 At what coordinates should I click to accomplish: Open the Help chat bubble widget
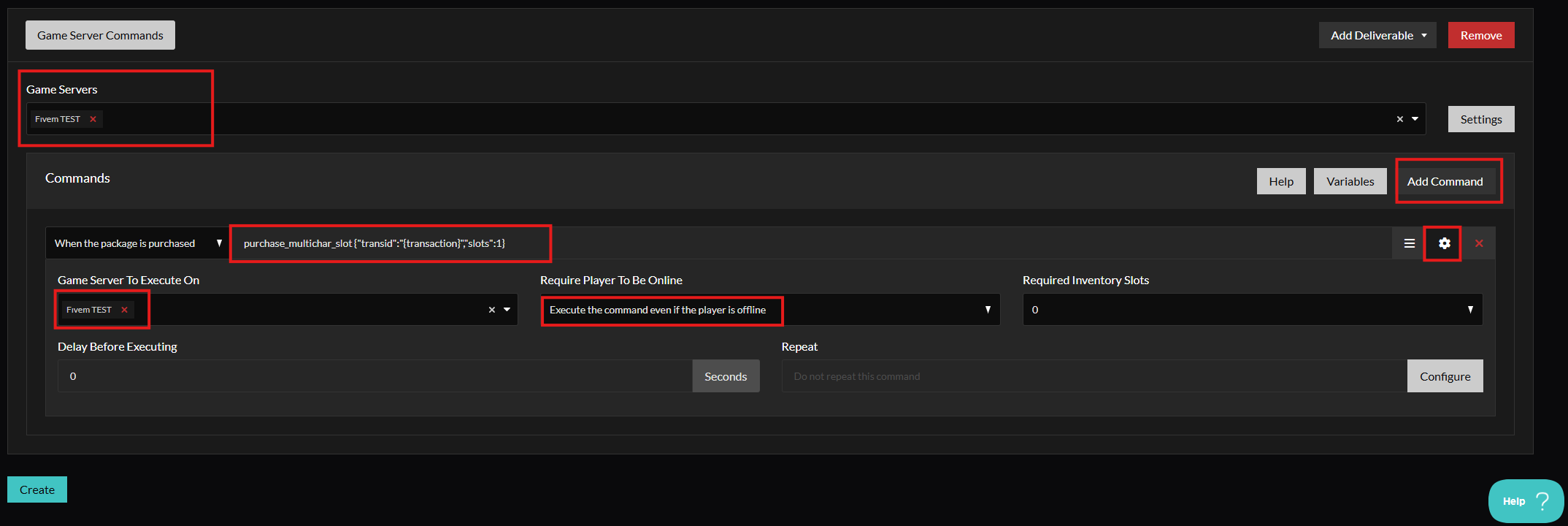pyautogui.click(x=1526, y=501)
